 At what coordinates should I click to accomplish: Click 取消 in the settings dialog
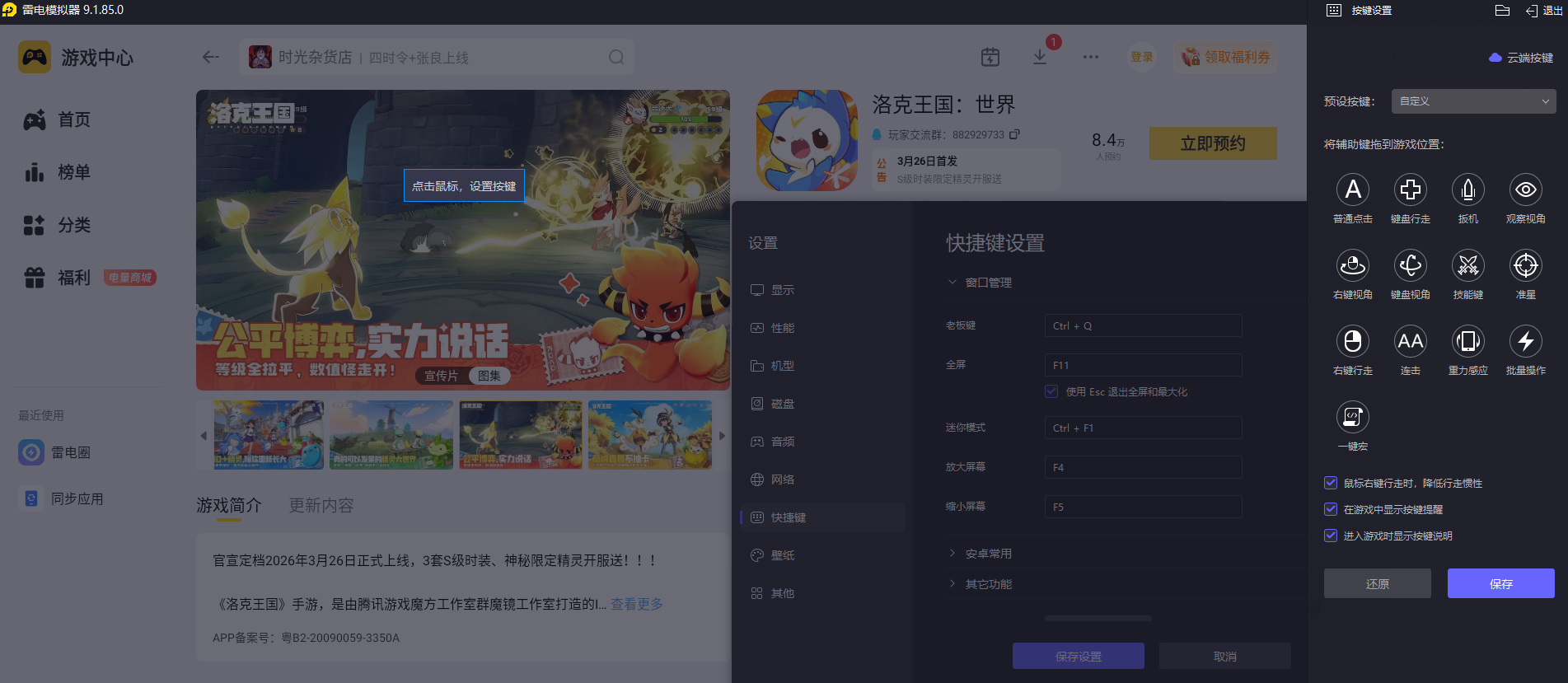pyautogui.click(x=1224, y=656)
